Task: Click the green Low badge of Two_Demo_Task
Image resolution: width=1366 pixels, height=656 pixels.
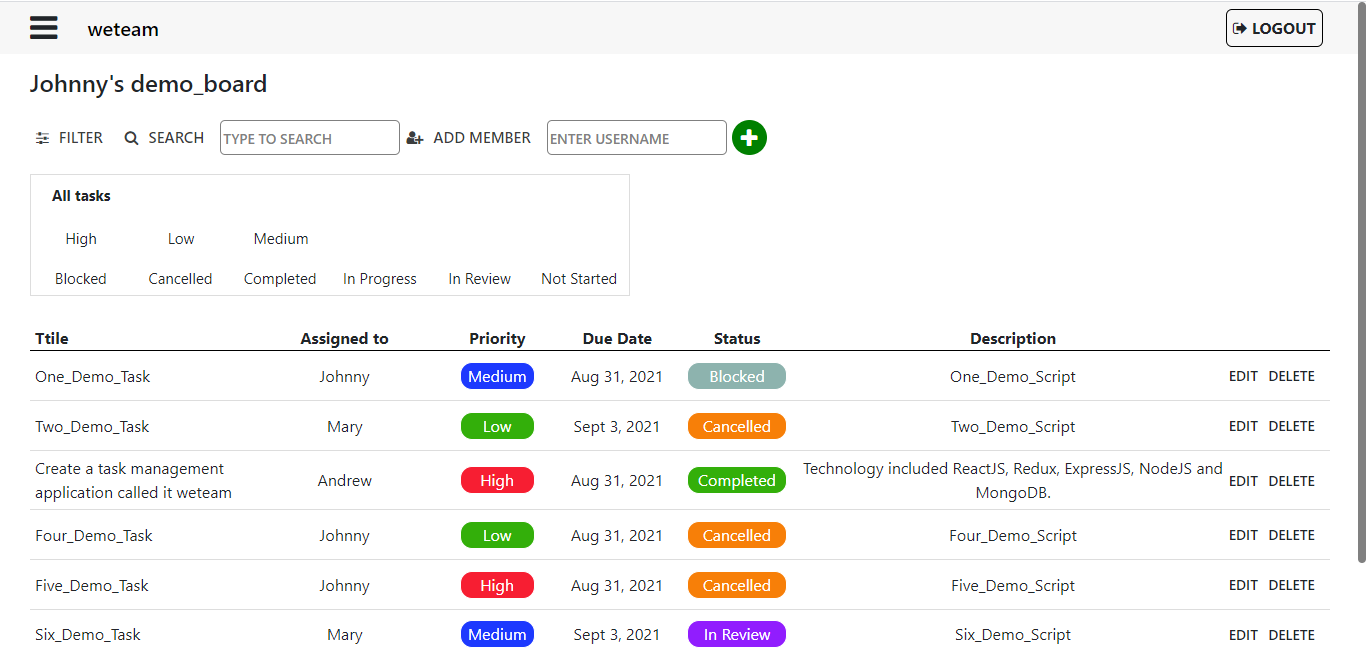Action: [x=497, y=426]
